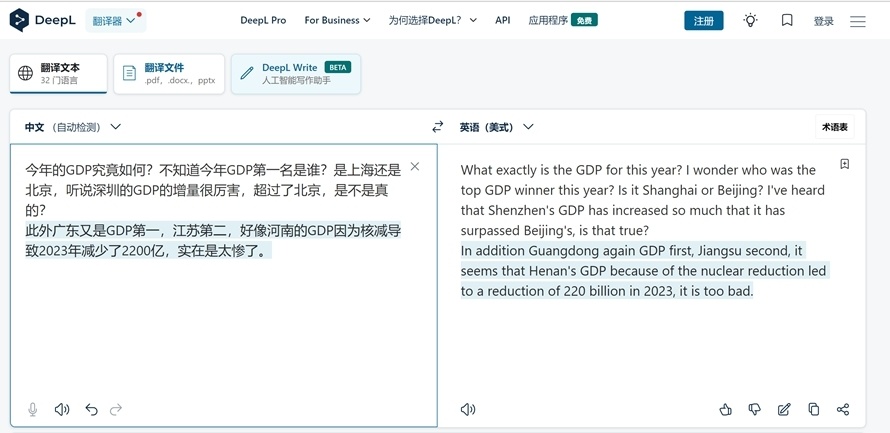Save translation with bookmark-plus icon
The image size is (890, 433).
845,164
